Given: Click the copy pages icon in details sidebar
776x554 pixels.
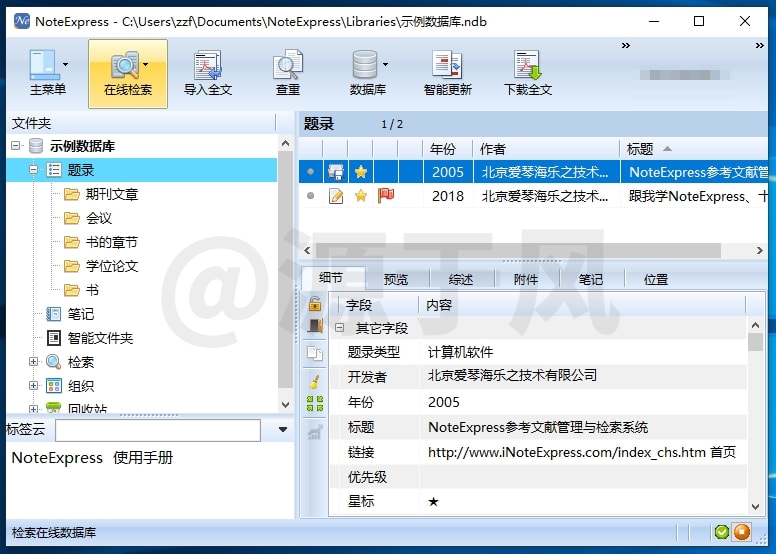Looking at the screenshot, I should tap(315, 353).
